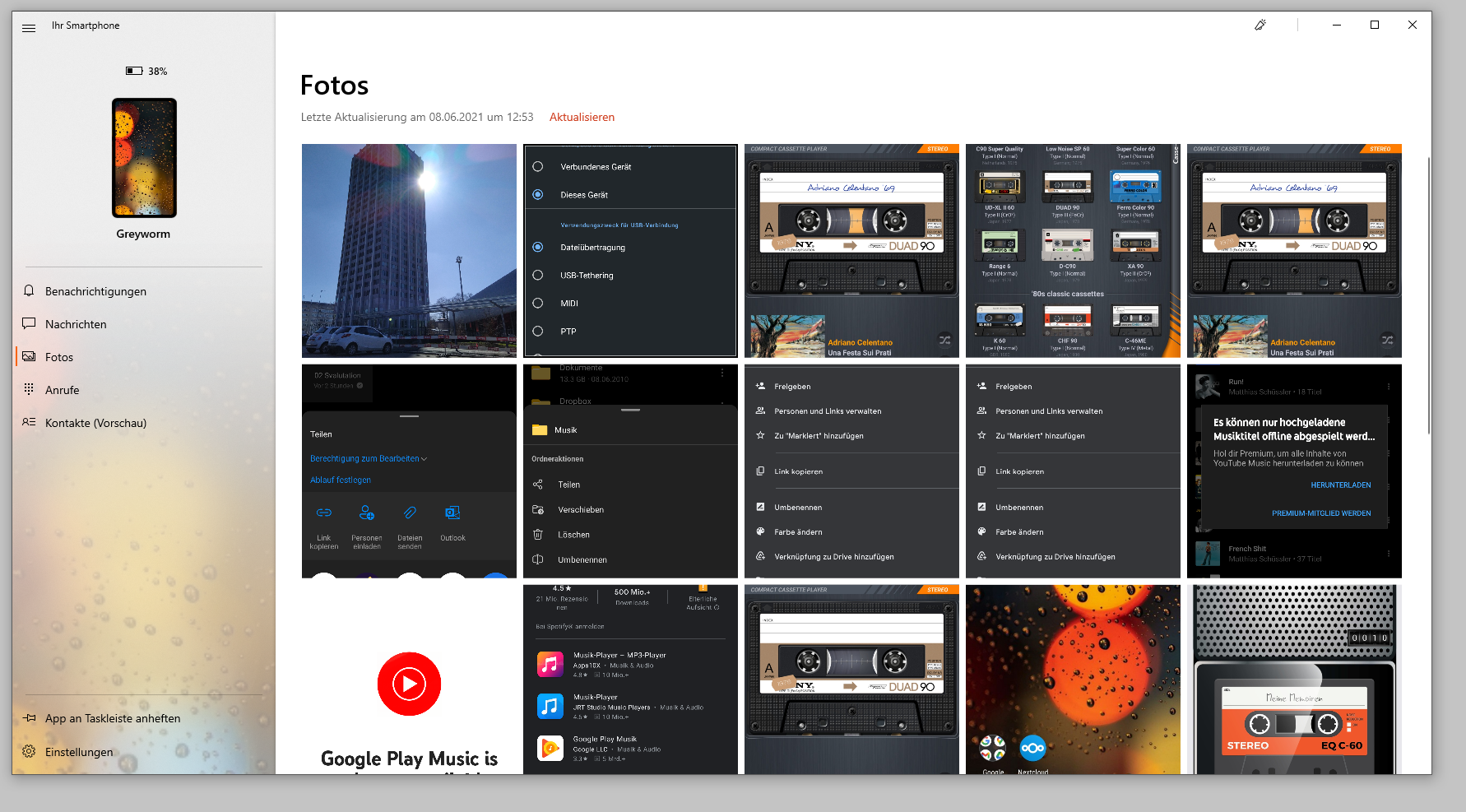Viewport: 1466px width, 812px height.
Task: Open the Musik Ordneraktionen screenshot
Action: (x=630, y=471)
